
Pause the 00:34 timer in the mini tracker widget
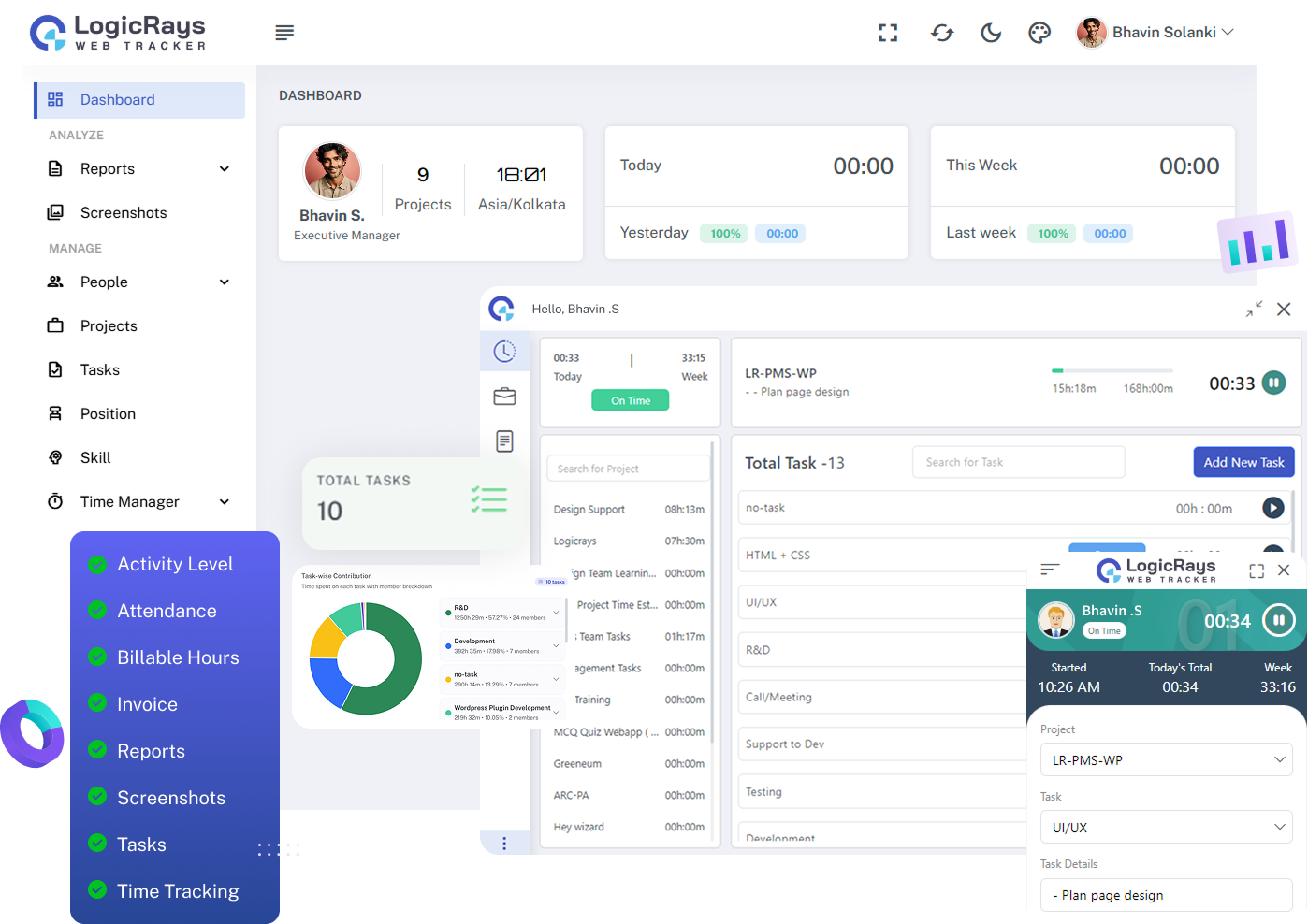pyautogui.click(x=1278, y=620)
